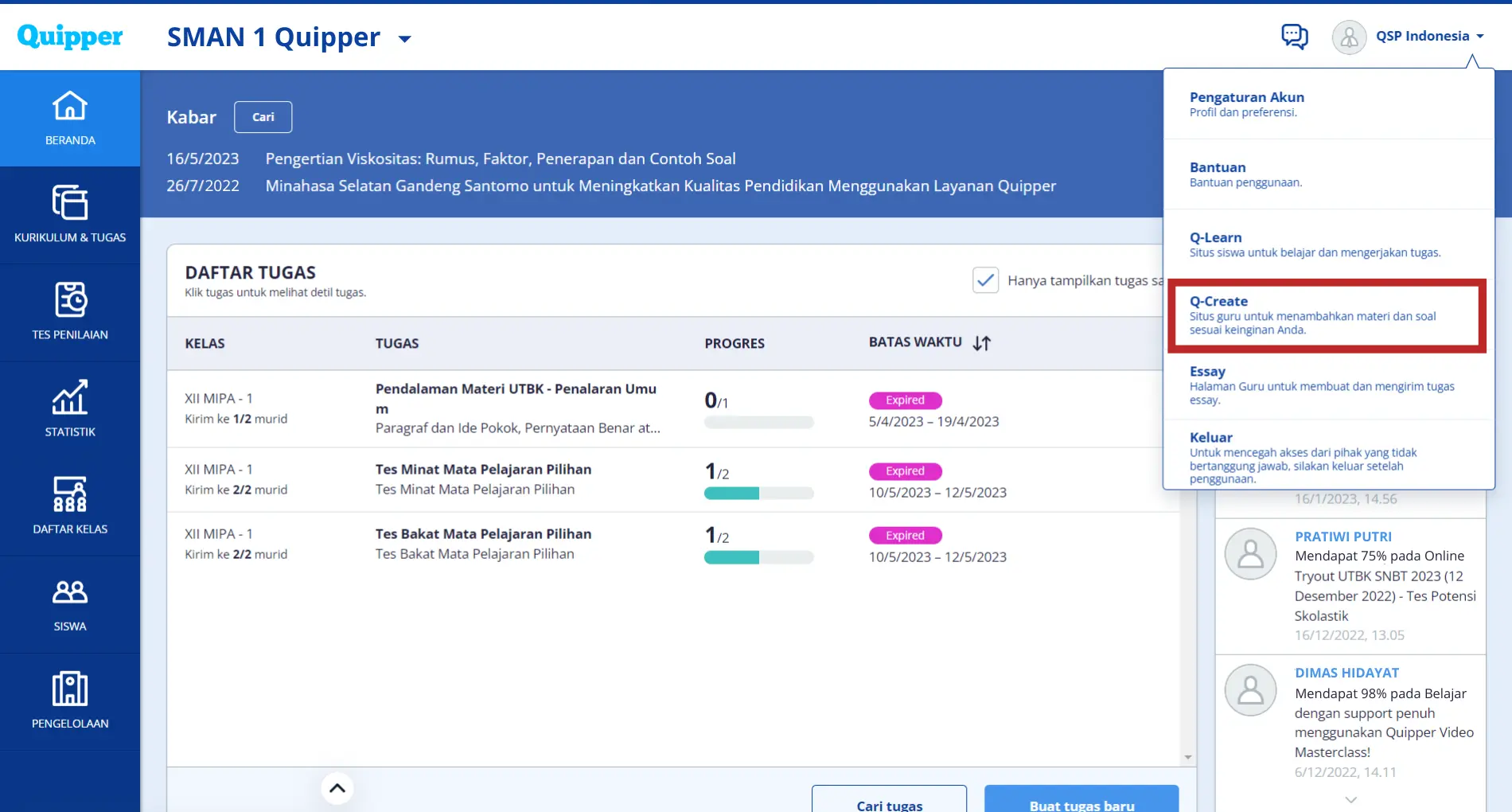Toggle Hanya tampilkan tugas checkbox

click(x=985, y=280)
